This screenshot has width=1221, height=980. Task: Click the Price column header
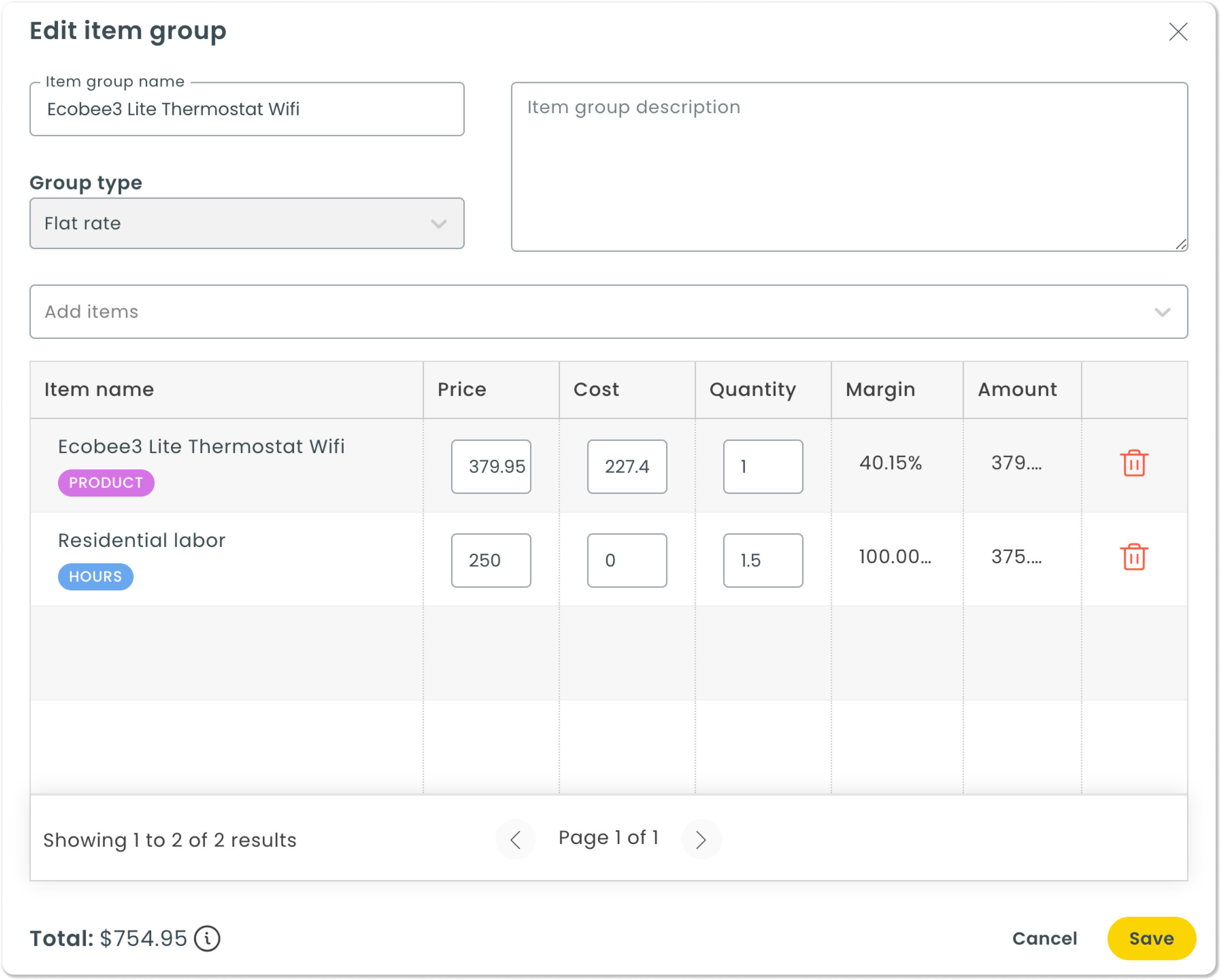coord(491,390)
